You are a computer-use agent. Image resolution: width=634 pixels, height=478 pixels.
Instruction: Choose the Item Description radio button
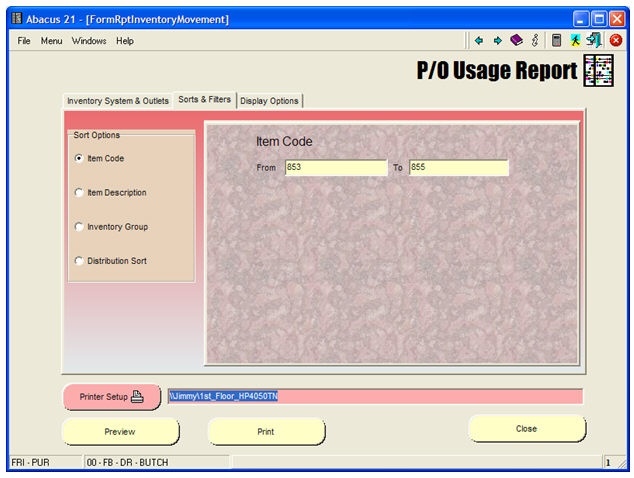click(x=80, y=193)
